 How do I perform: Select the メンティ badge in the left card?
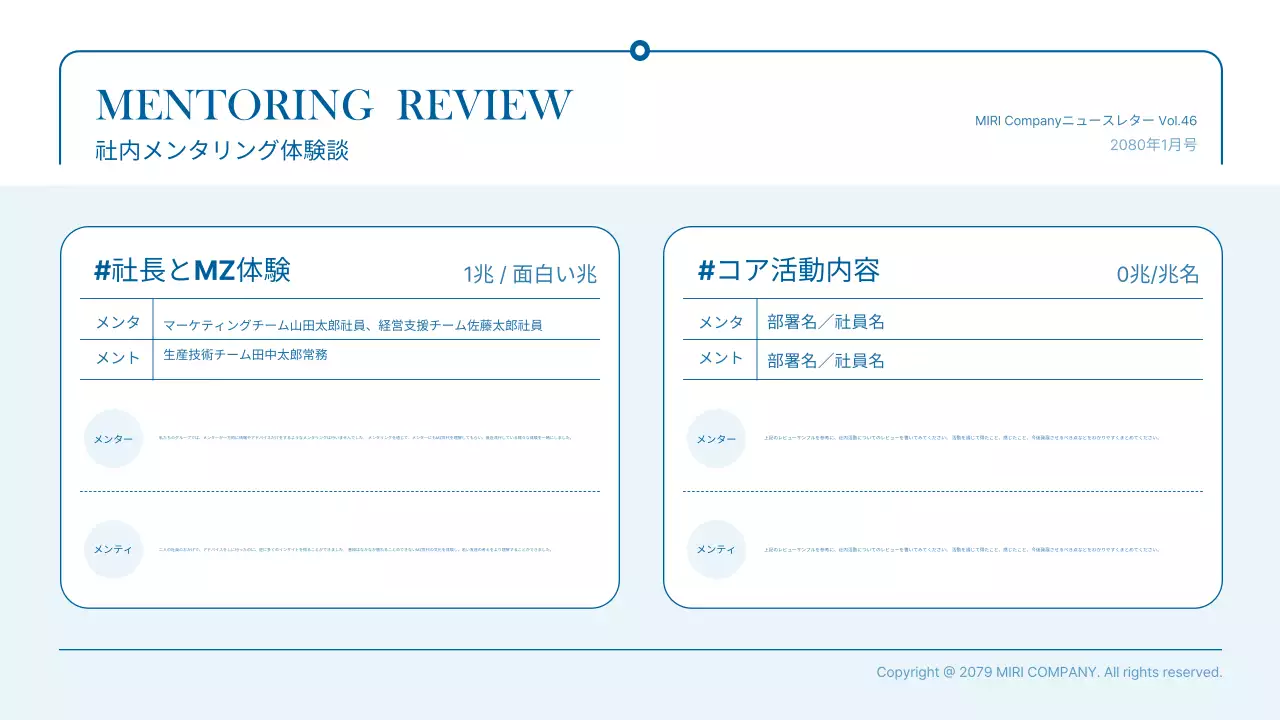(113, 549)
